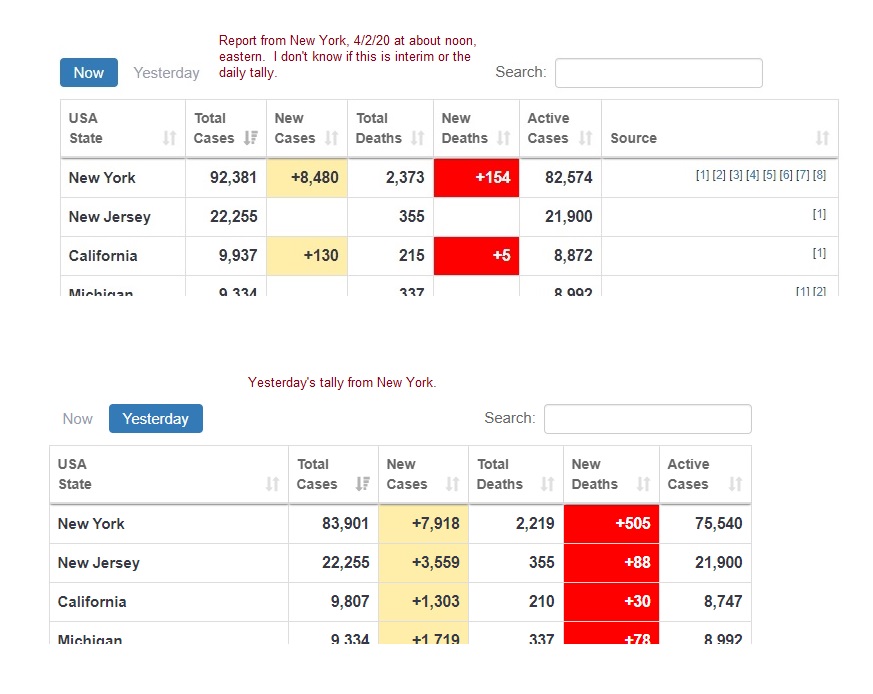Sort upper table by USA State icon

[169, 138]
